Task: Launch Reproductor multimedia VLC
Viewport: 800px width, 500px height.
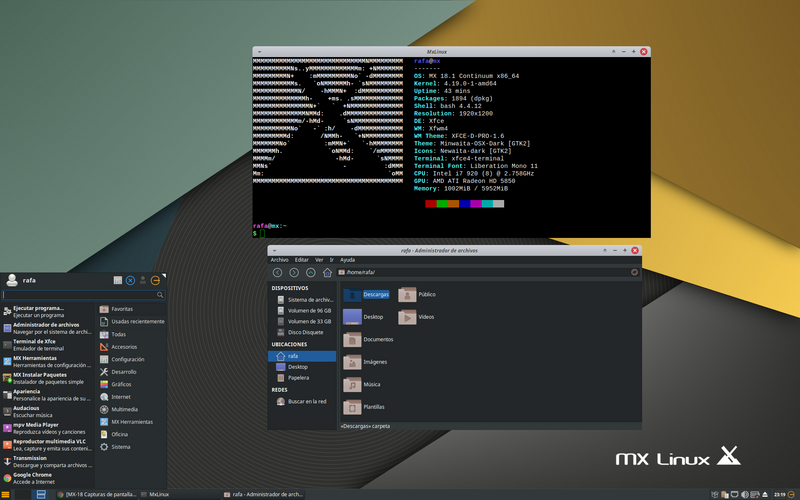Action: [47, 445]
